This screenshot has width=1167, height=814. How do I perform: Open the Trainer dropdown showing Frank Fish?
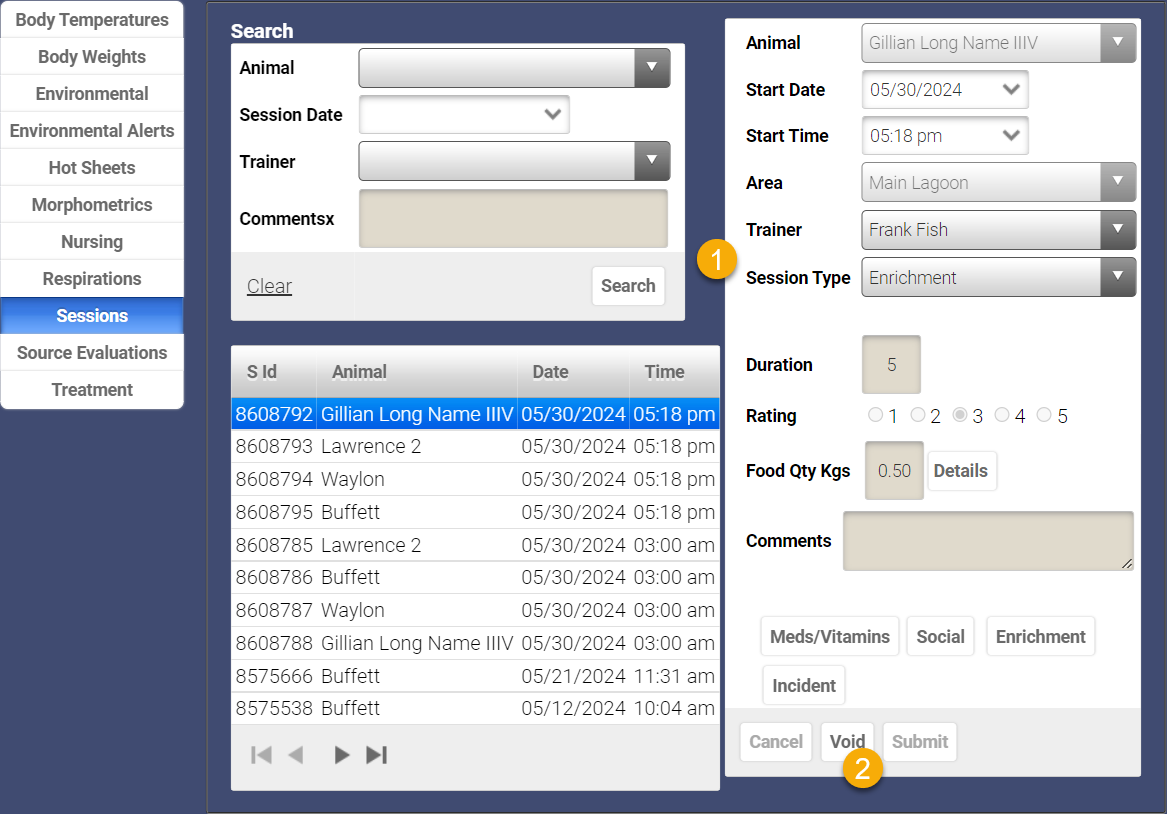click(999, 230)
